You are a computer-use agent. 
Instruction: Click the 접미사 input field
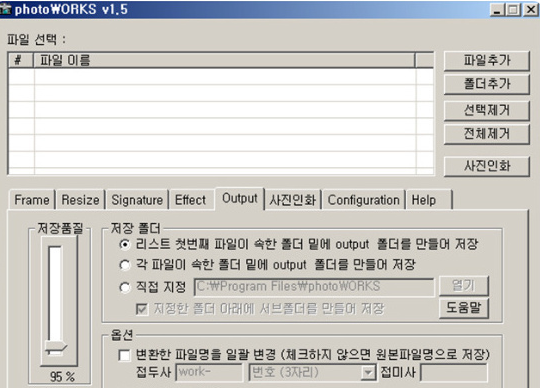[454, 373]
